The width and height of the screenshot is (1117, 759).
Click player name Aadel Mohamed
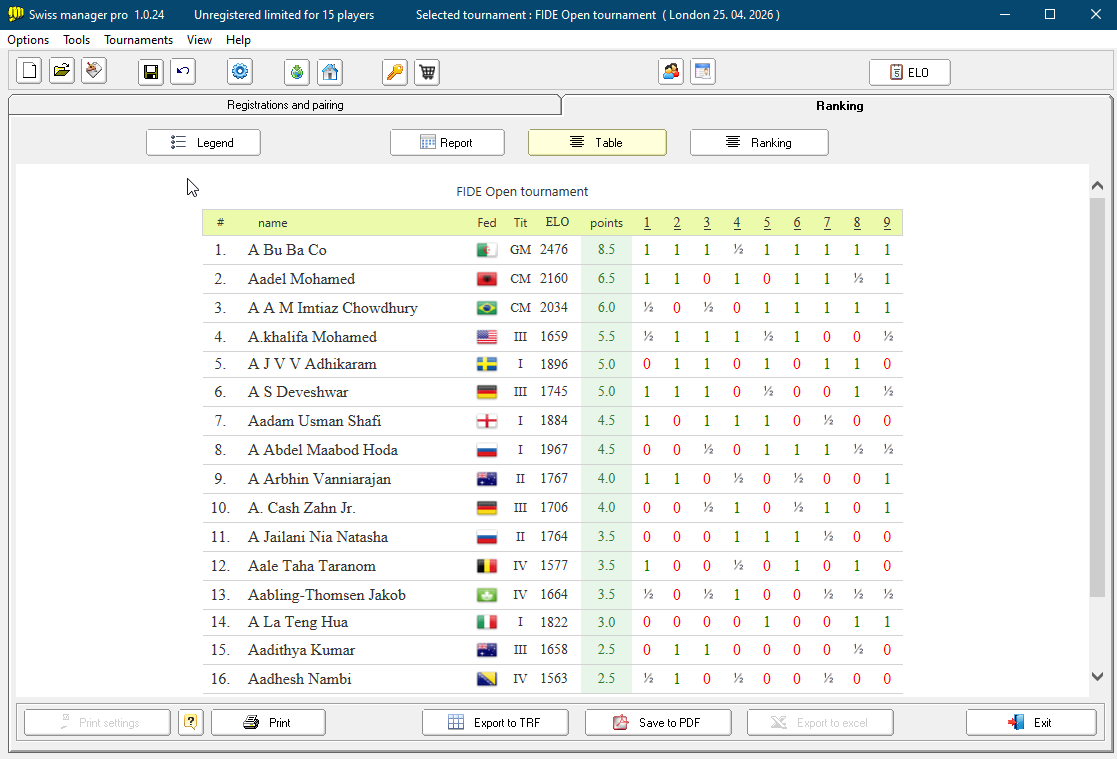301,279
